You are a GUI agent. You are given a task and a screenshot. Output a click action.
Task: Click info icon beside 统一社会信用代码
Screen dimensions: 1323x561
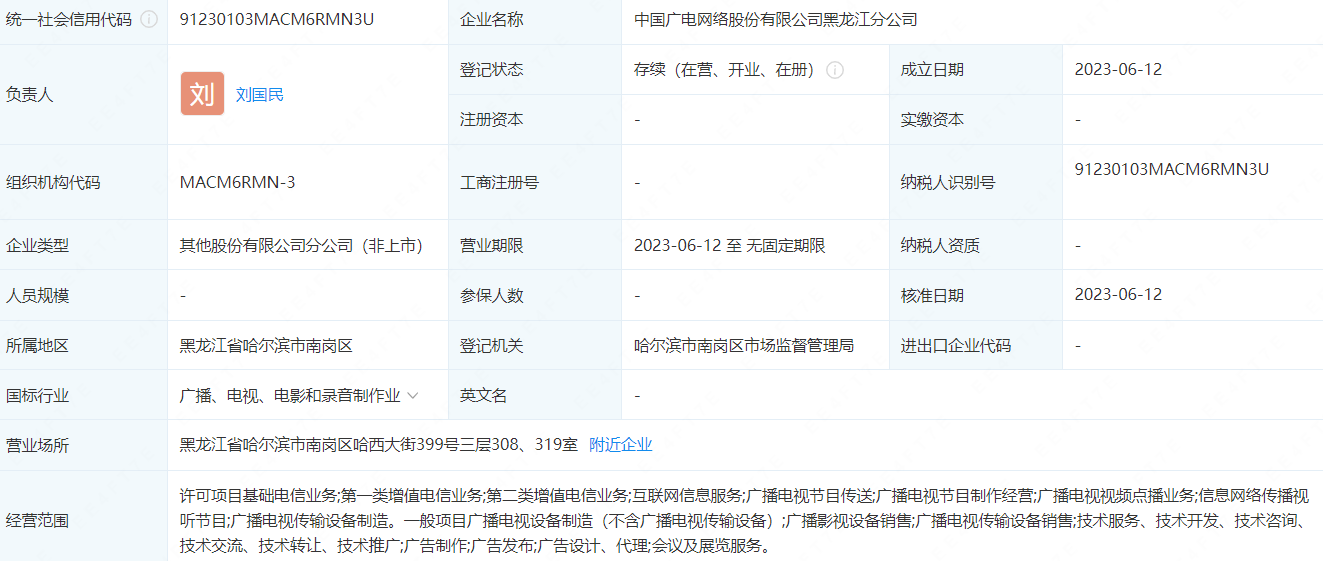click(x=149, y=20)
